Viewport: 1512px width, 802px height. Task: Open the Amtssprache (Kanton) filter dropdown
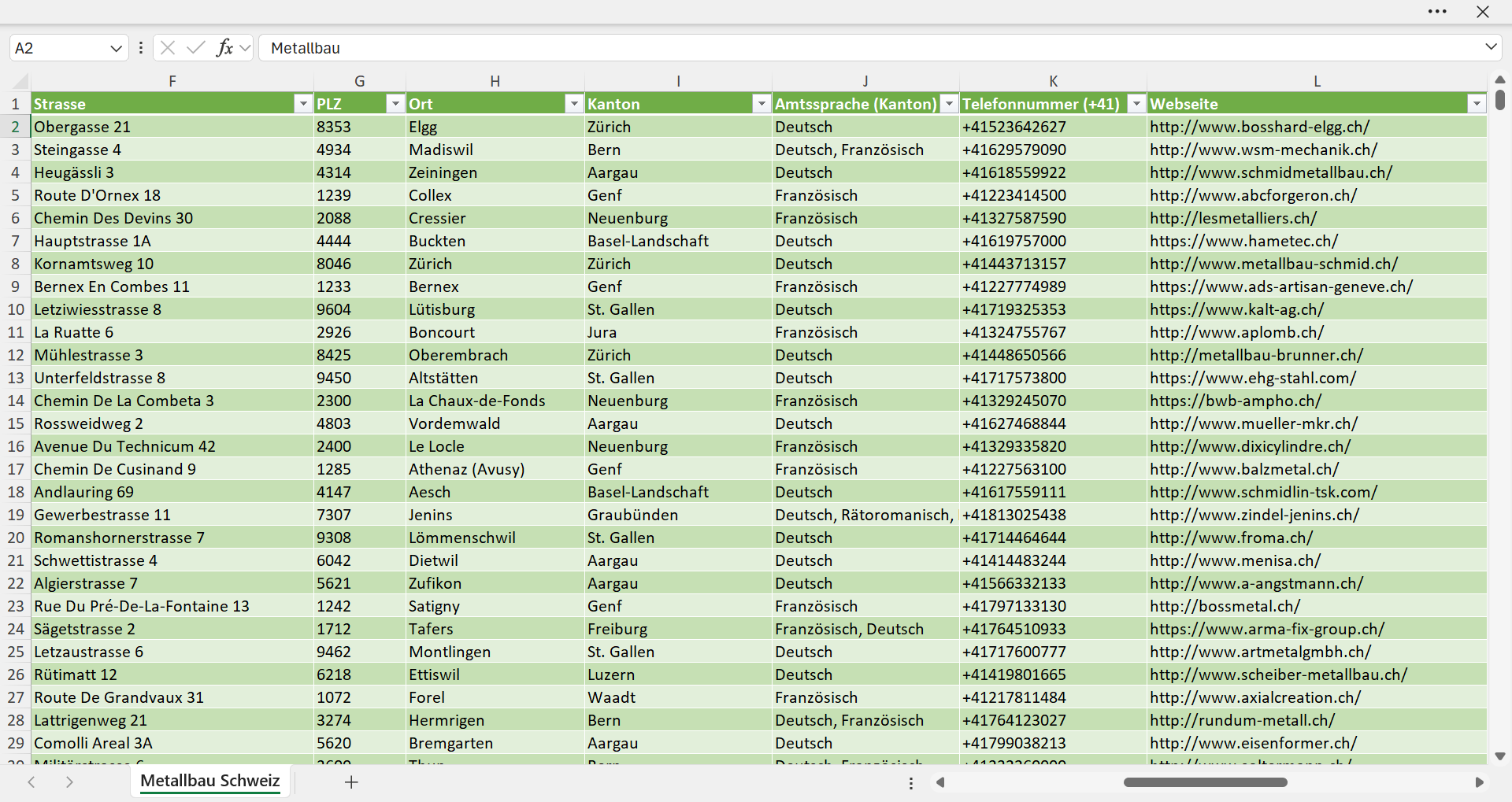click(x=949, y=104)
